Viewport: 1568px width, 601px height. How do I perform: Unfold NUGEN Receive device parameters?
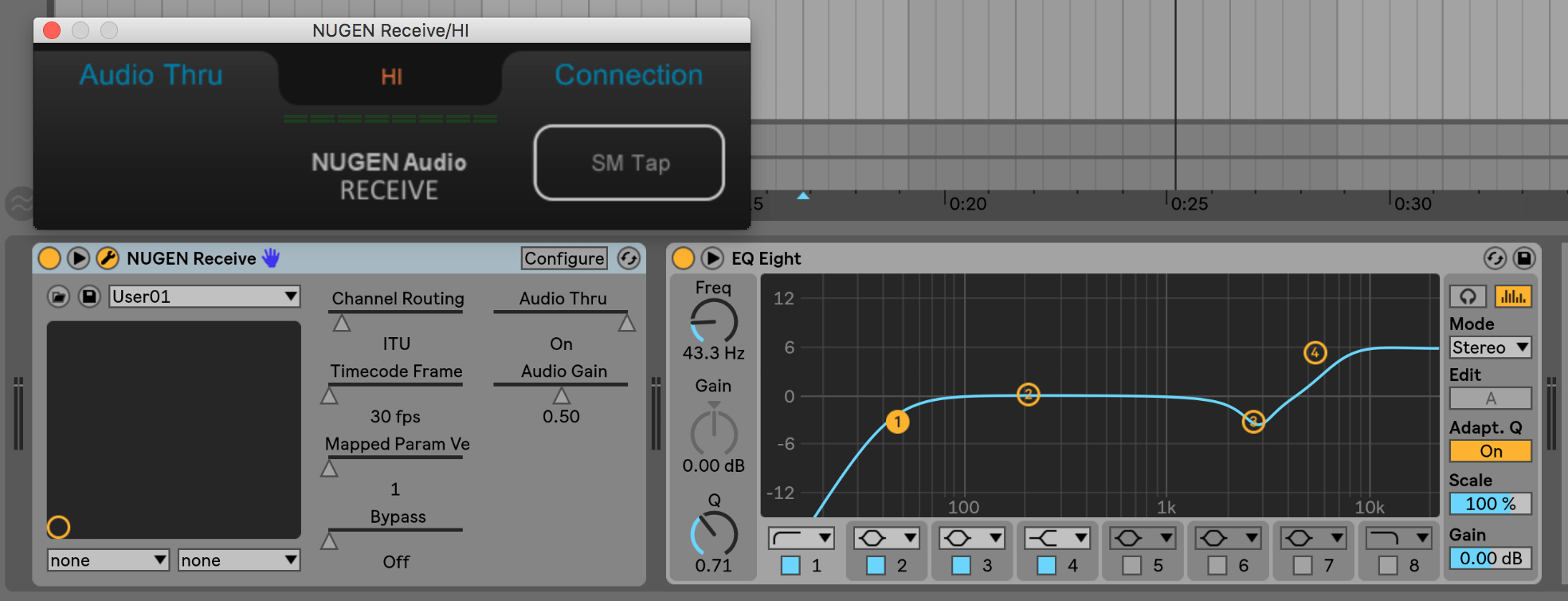click(78, 258)
